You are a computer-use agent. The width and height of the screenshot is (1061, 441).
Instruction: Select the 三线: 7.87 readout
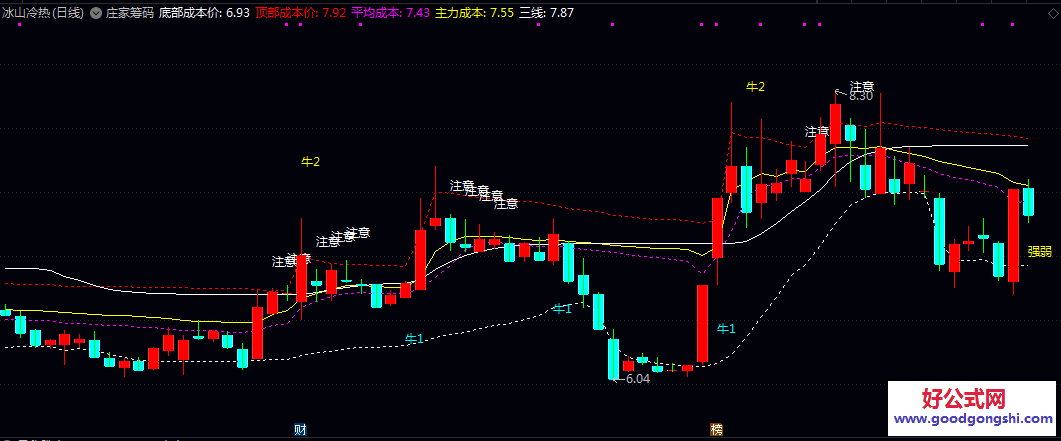546,12
